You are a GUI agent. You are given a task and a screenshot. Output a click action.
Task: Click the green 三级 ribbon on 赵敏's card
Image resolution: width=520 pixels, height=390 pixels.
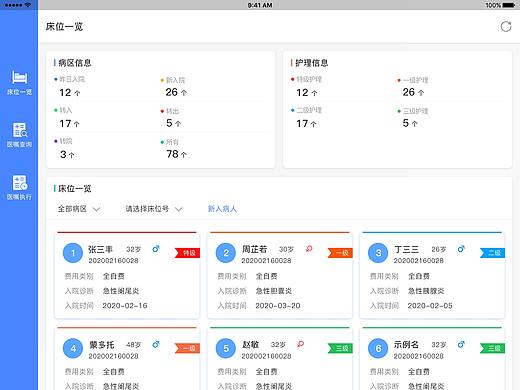tap(340, 348)
